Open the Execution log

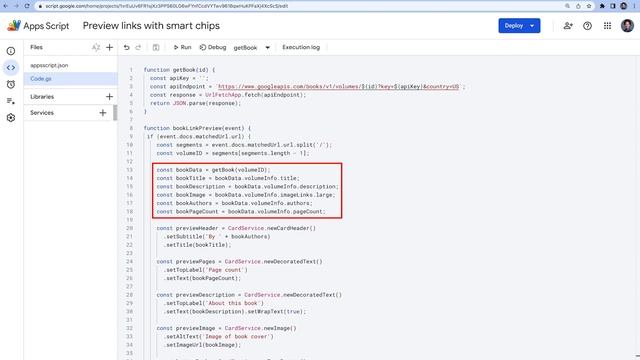click(x=301, y=47)
